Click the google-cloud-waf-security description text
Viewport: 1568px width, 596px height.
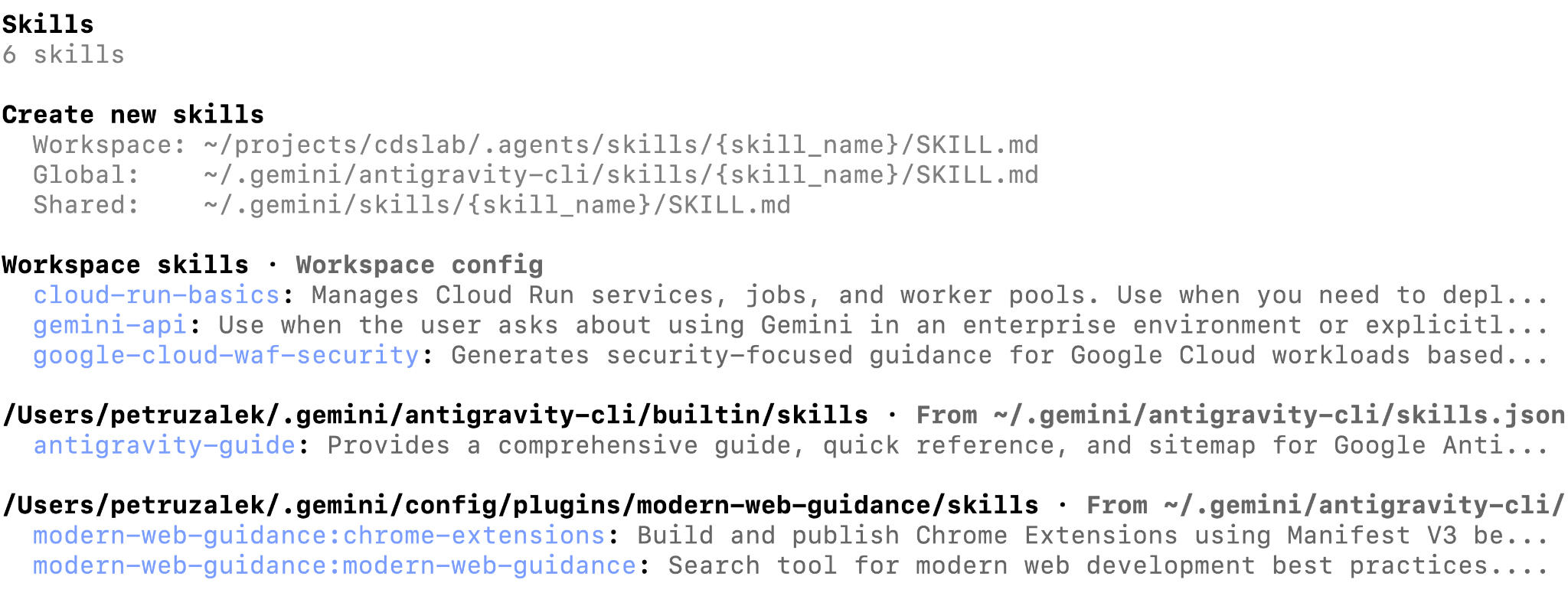(1000, 356)
